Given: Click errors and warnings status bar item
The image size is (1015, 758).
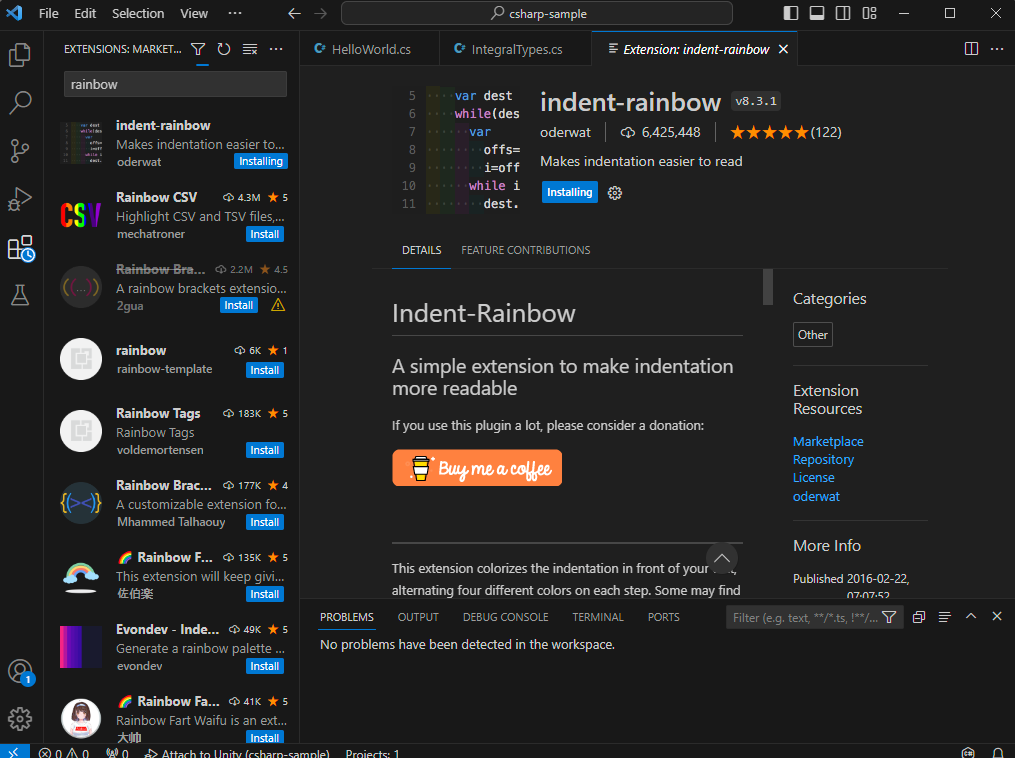Looking at the screenshot, I should 63,753.
